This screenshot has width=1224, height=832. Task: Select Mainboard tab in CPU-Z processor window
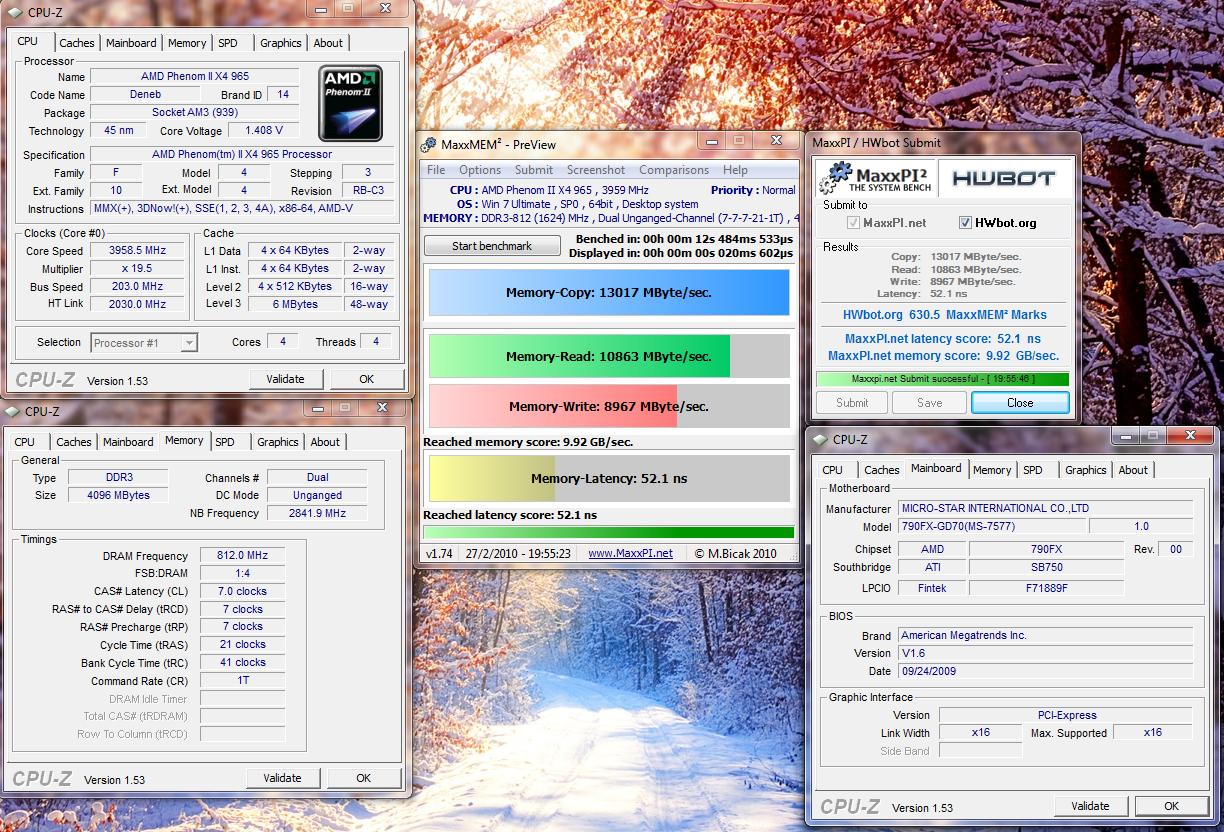coord(131,43)
